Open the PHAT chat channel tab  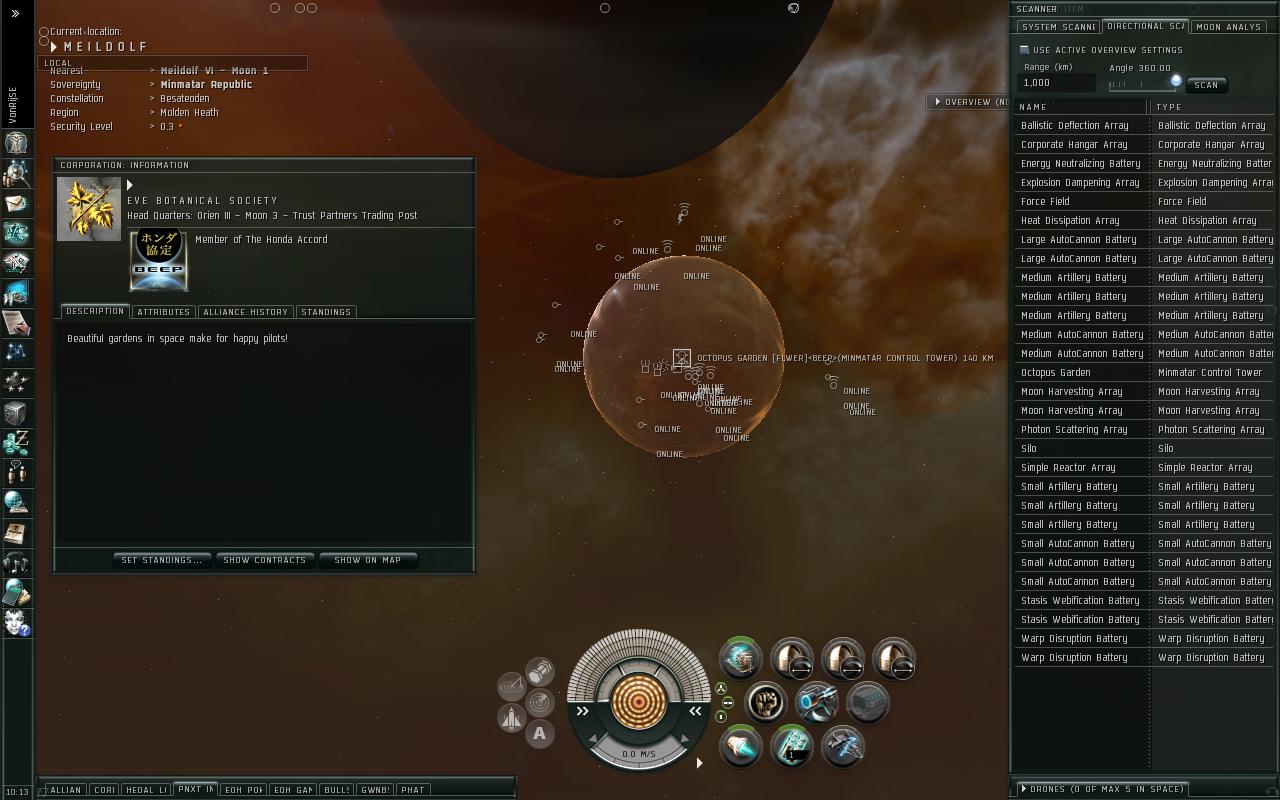point(413,790)
